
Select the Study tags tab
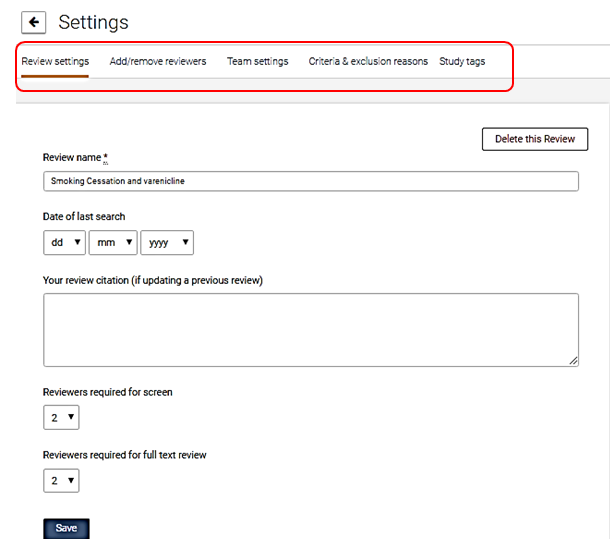pyautogui.click(x=462, y=61)
